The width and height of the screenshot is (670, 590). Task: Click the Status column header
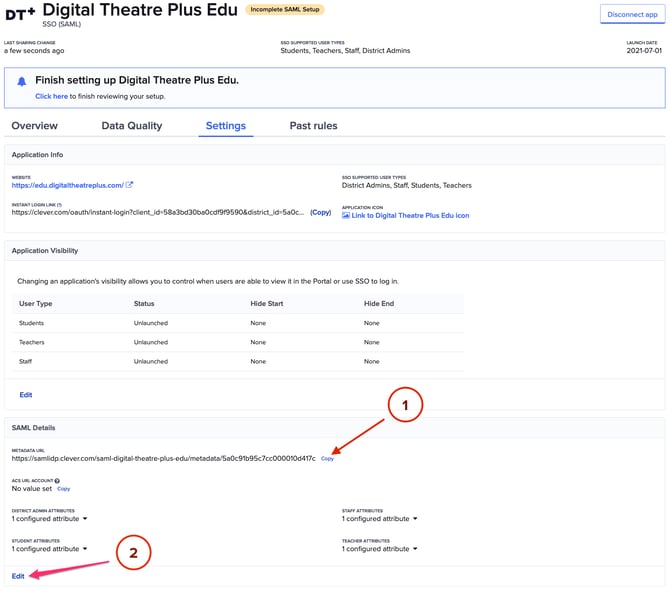click(144, 303)
